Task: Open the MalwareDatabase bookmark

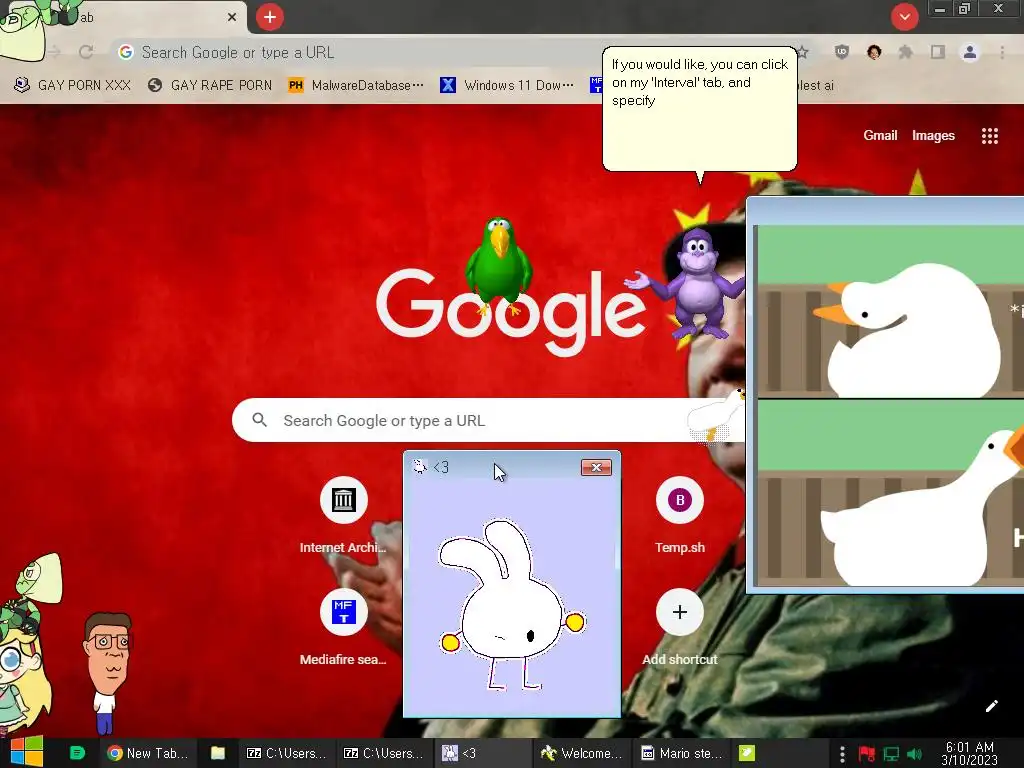Action: point(356,85)
